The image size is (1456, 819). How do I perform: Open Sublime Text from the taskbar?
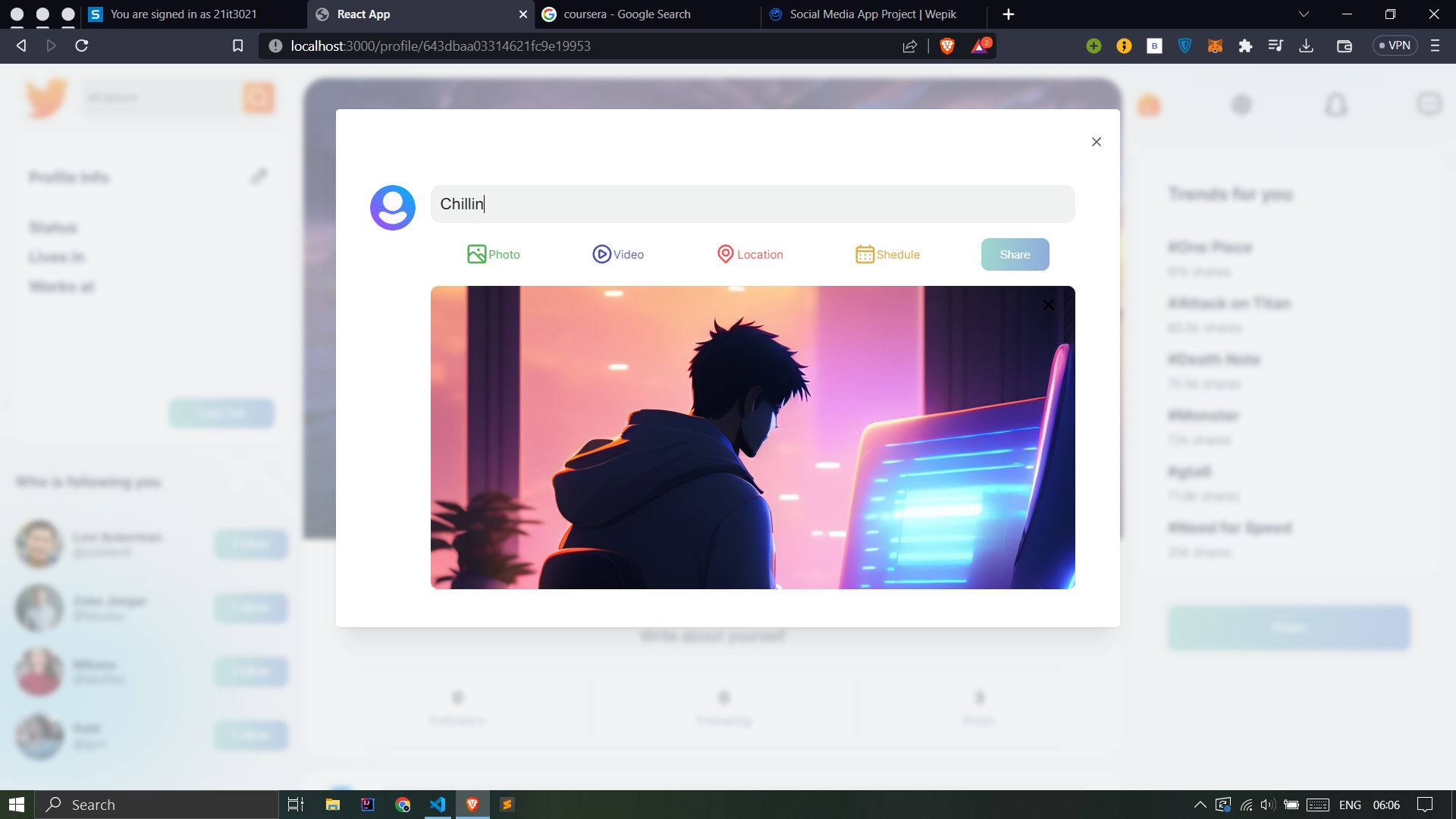click(x=507, y=805)
